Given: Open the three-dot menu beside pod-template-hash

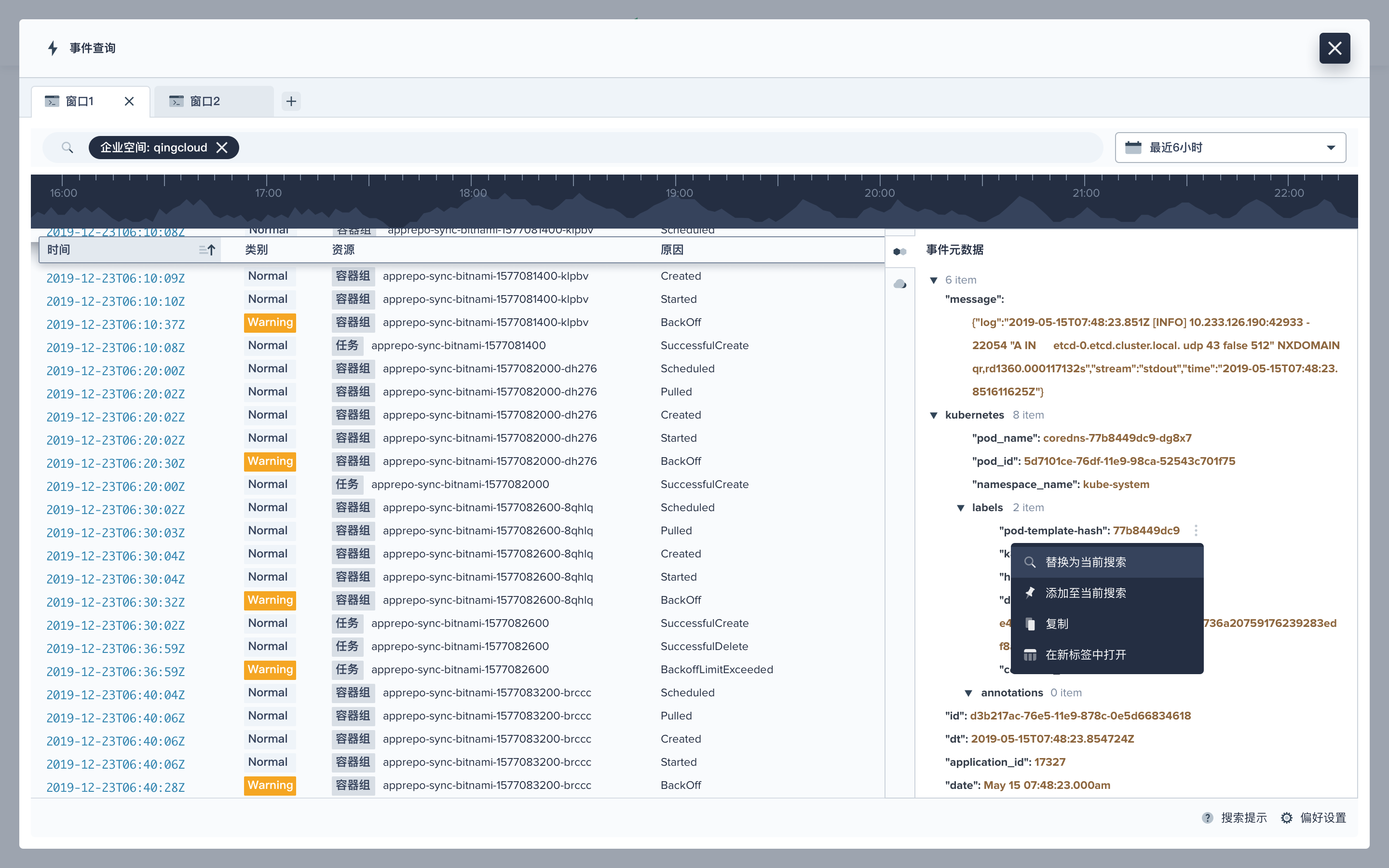Looking at the screenshot, I should 1196,530.
